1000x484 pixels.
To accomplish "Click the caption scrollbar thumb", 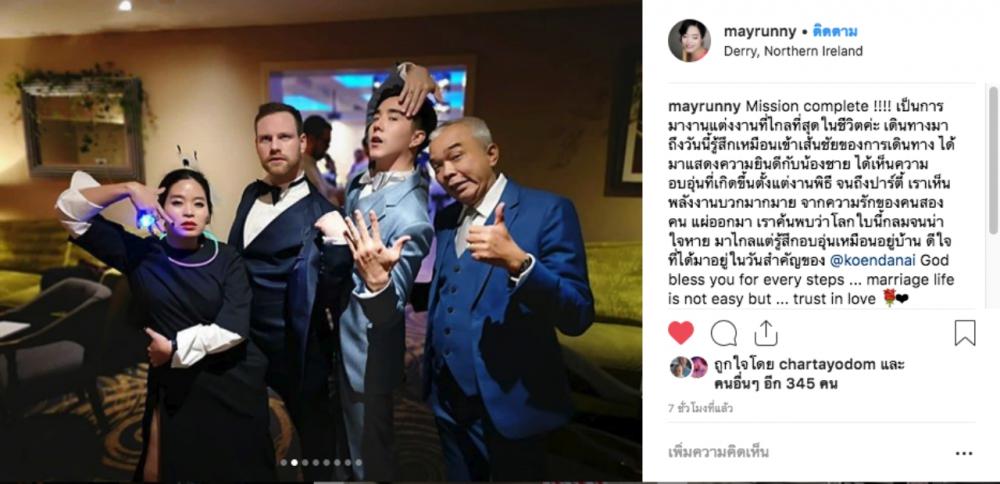I will pyautogui.click(x=993, y=161).
